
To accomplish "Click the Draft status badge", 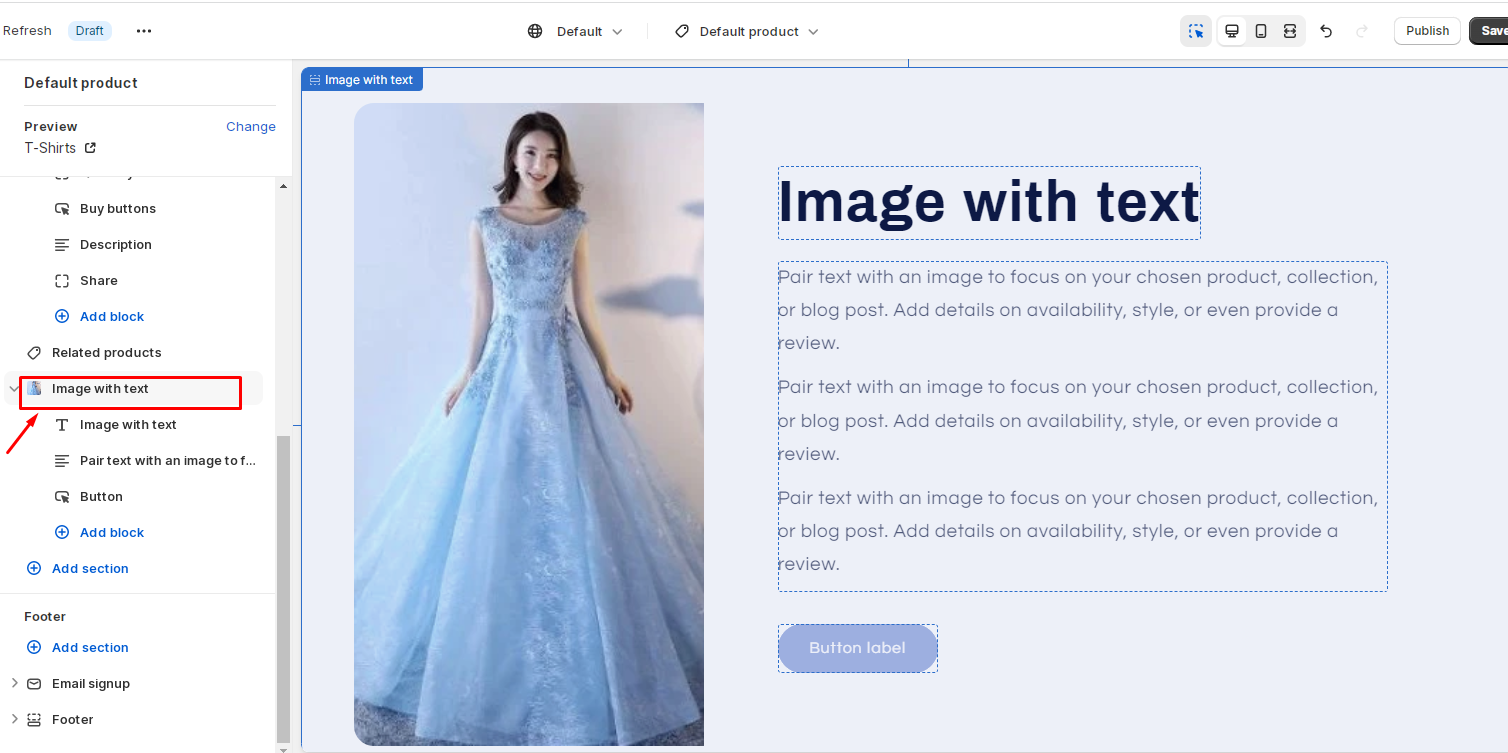I will pos(89,31).
